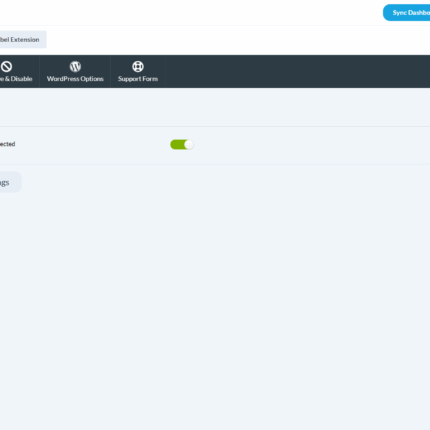Open the WordPress Options tab
Viewport: 430px width, 430px height.
pos(75,72)
